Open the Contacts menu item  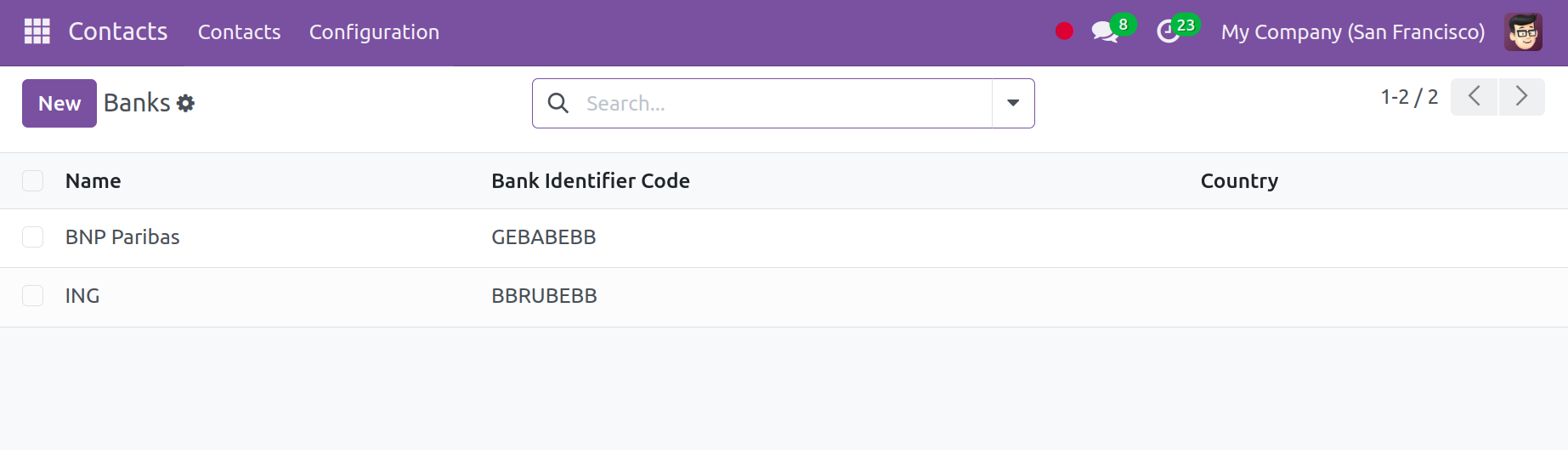coord(239,32)
